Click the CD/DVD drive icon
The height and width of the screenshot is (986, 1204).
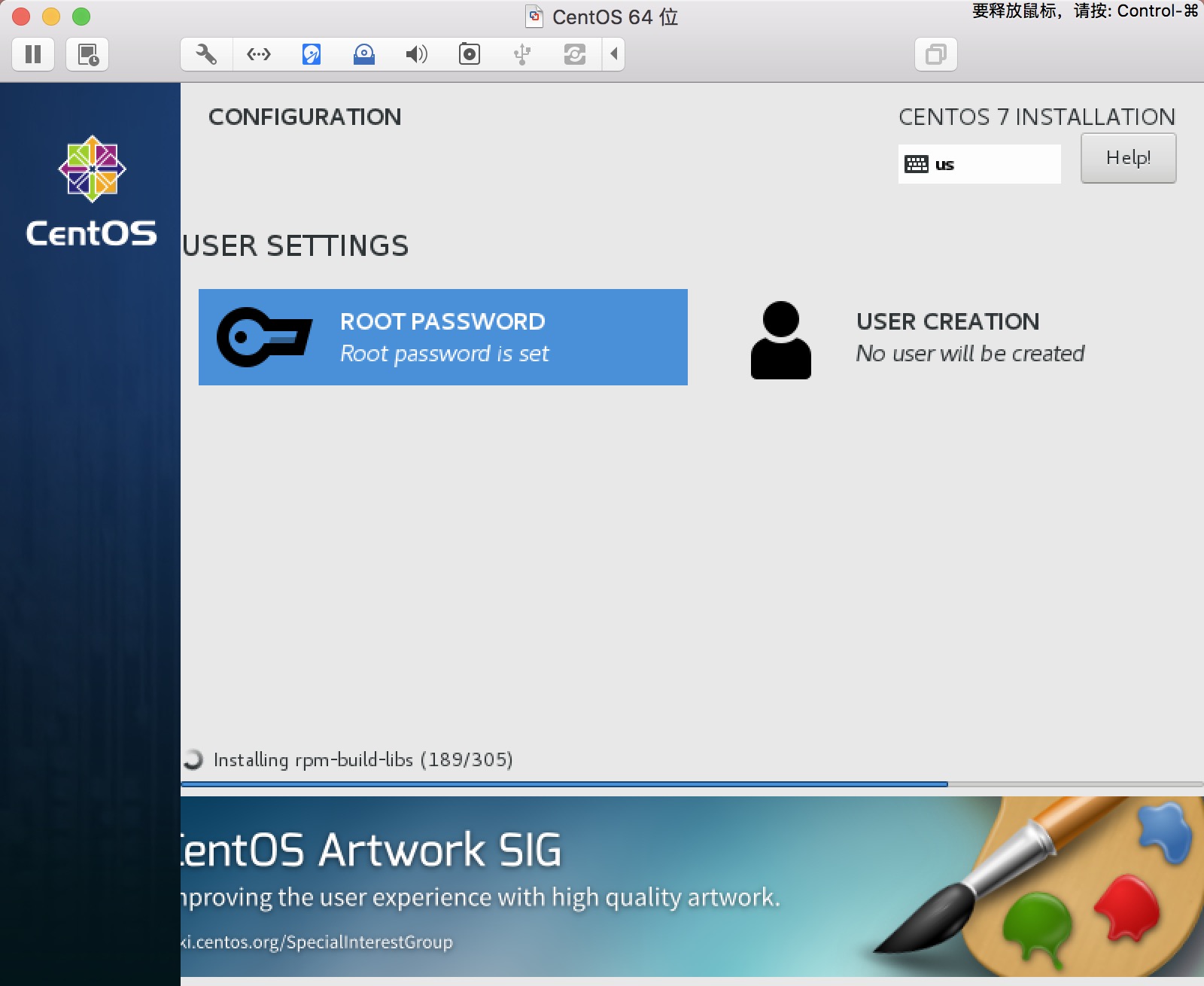[x=364, y=54]
